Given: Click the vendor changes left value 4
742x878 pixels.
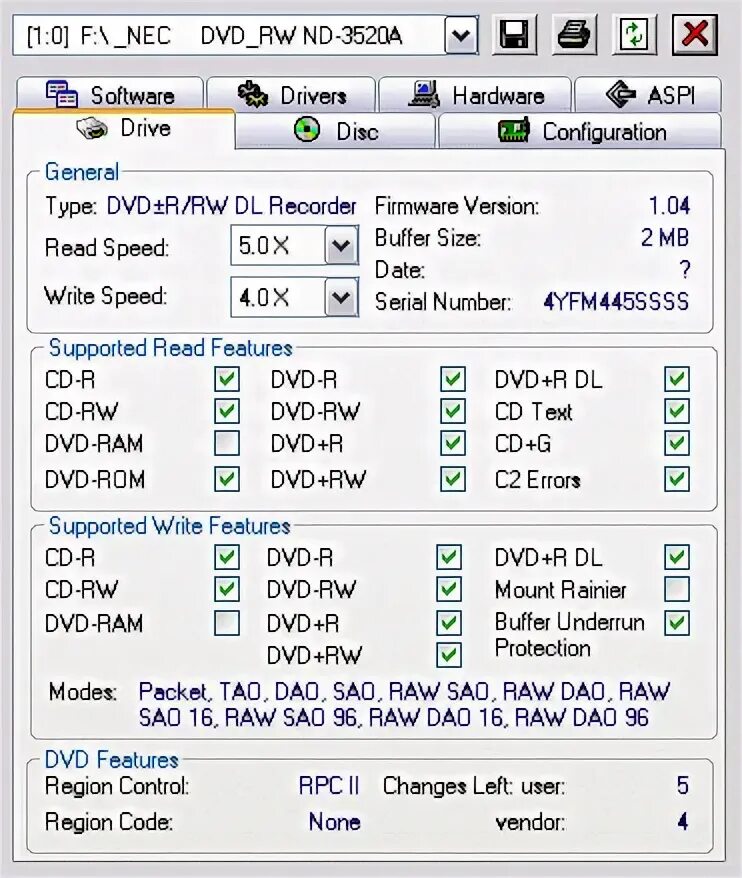Looking at the screenshot, I should click(x=682, y=822).
